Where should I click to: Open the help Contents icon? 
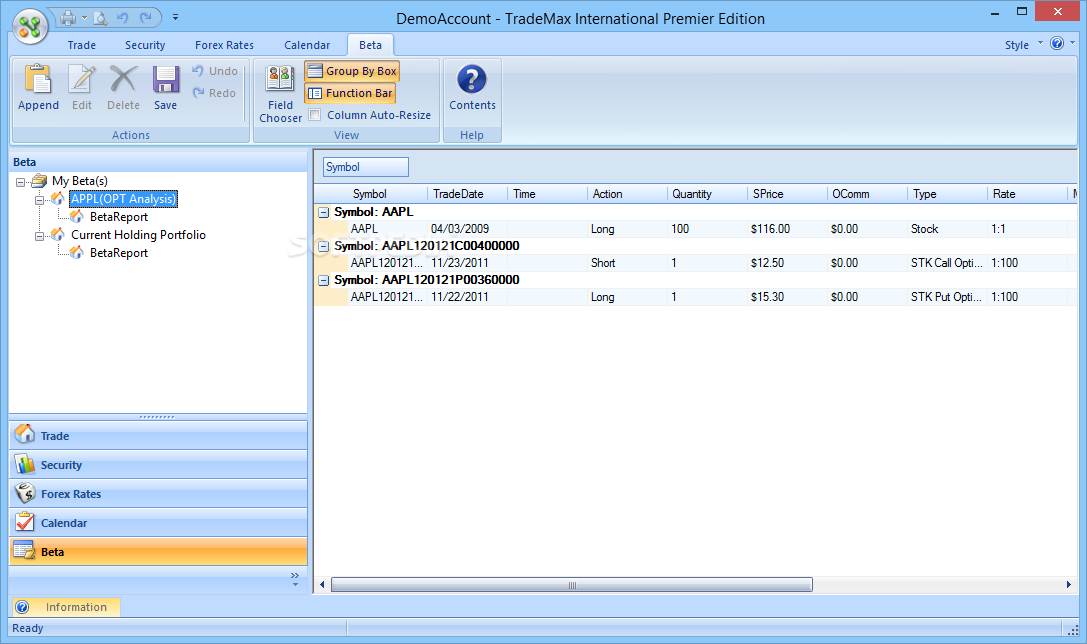point(471,79)
